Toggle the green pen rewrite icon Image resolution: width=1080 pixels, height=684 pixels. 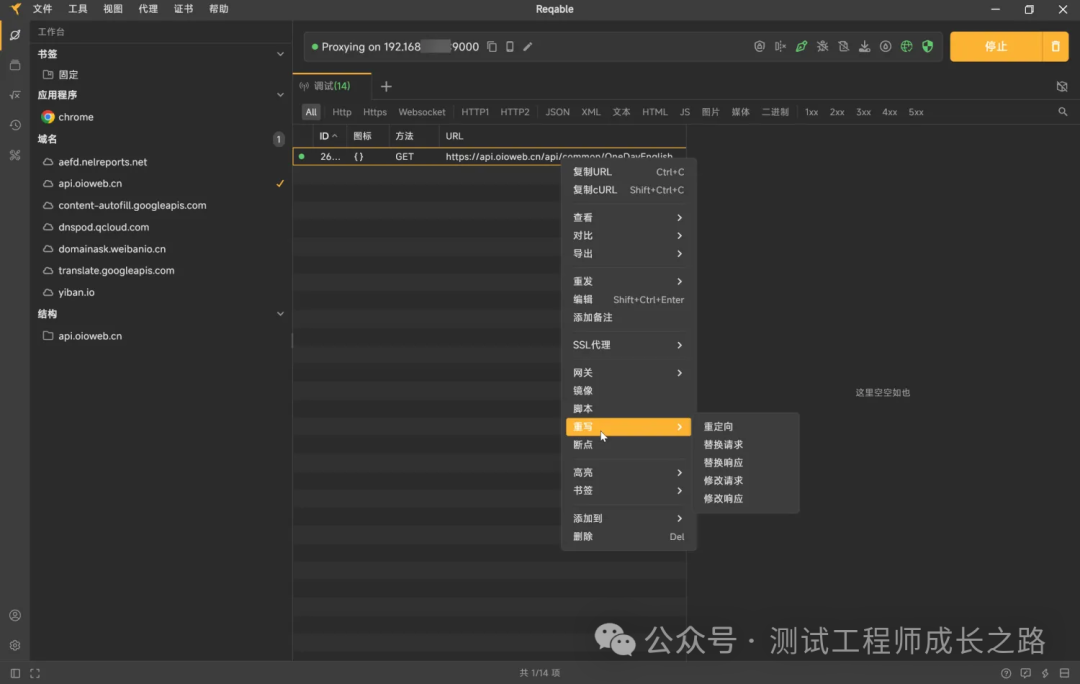click(801, 47)
